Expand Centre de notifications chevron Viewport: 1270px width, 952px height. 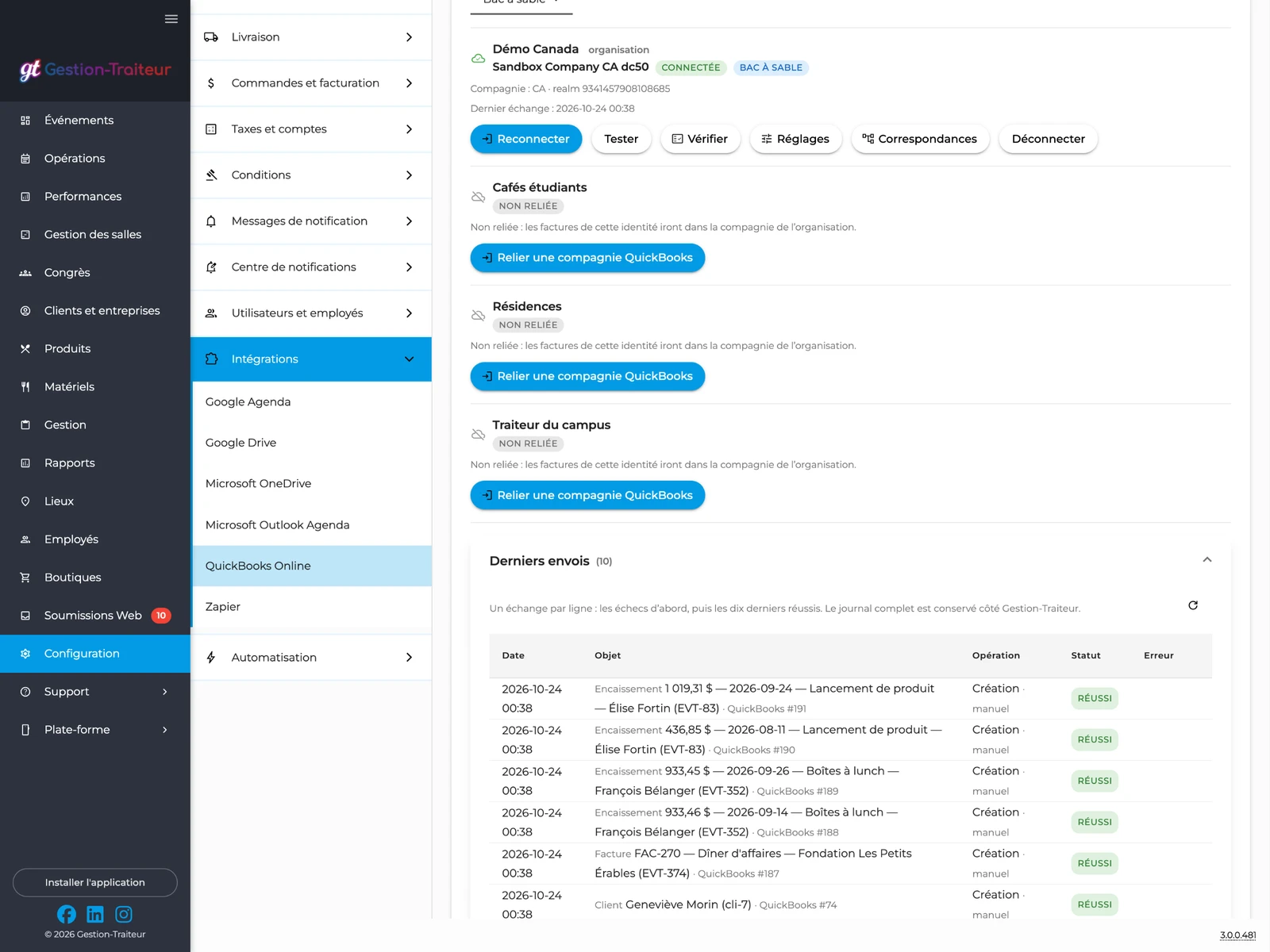pyautogui.click(x=409, y=267)
